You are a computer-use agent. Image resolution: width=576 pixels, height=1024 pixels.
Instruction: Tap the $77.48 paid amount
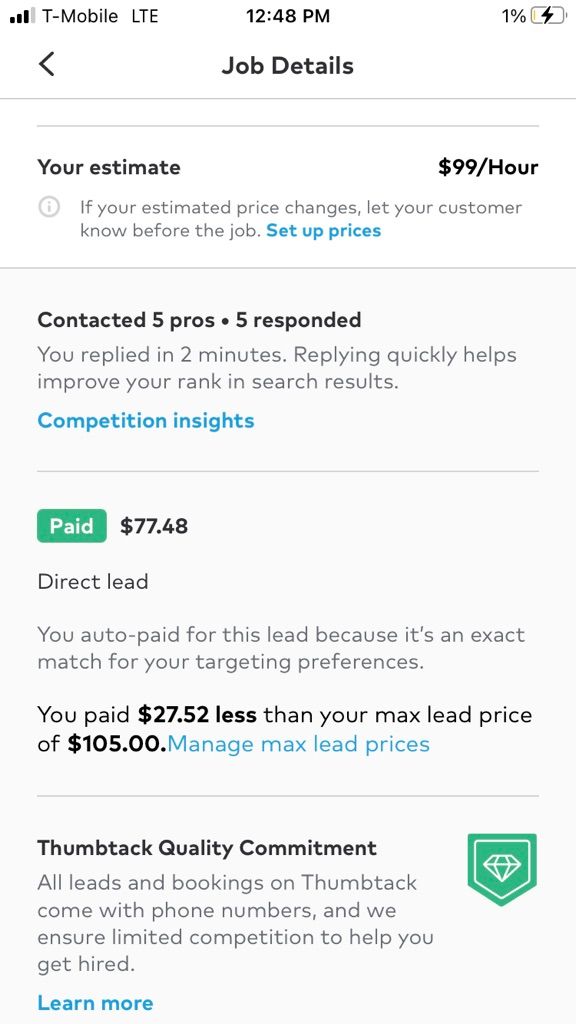154,526
